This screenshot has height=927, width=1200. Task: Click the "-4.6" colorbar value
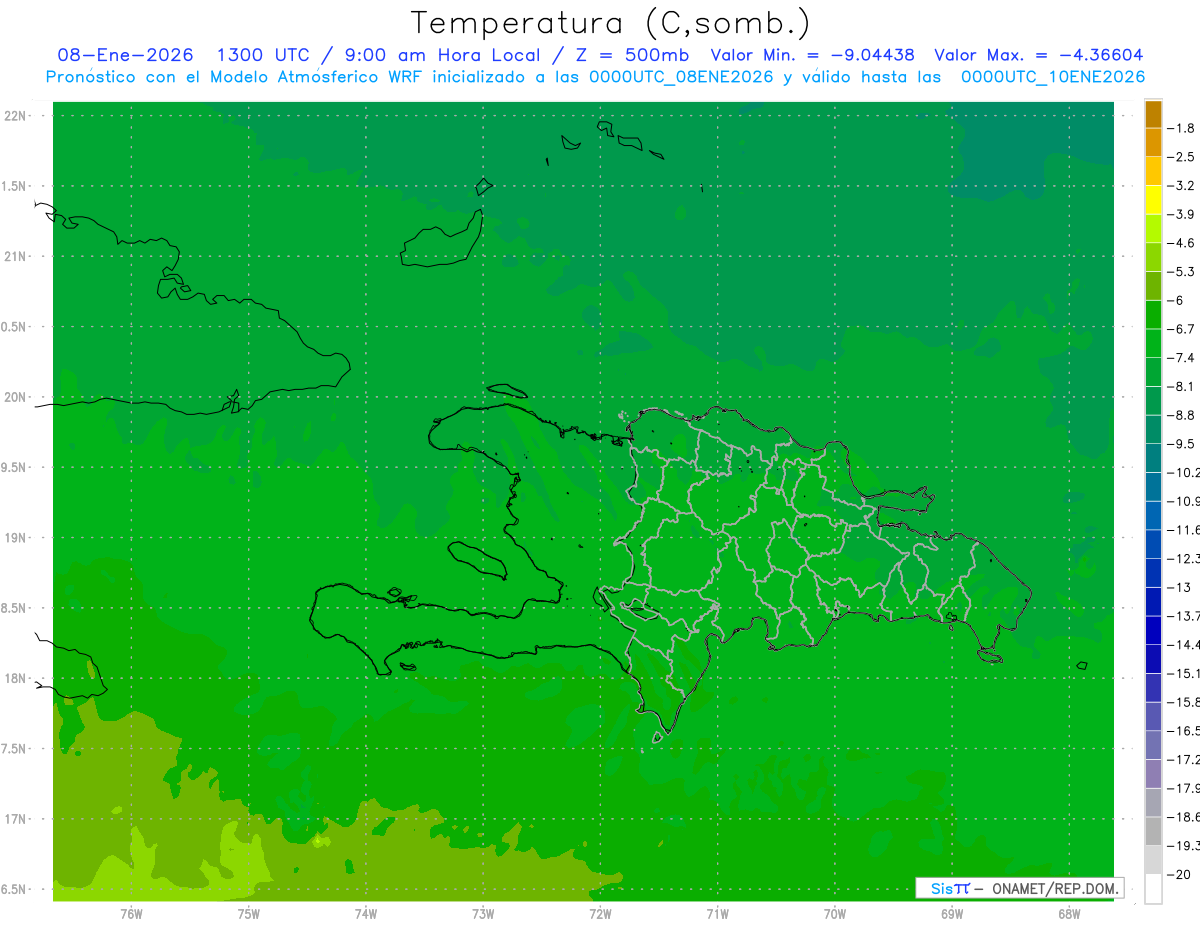pos(1182,243)
